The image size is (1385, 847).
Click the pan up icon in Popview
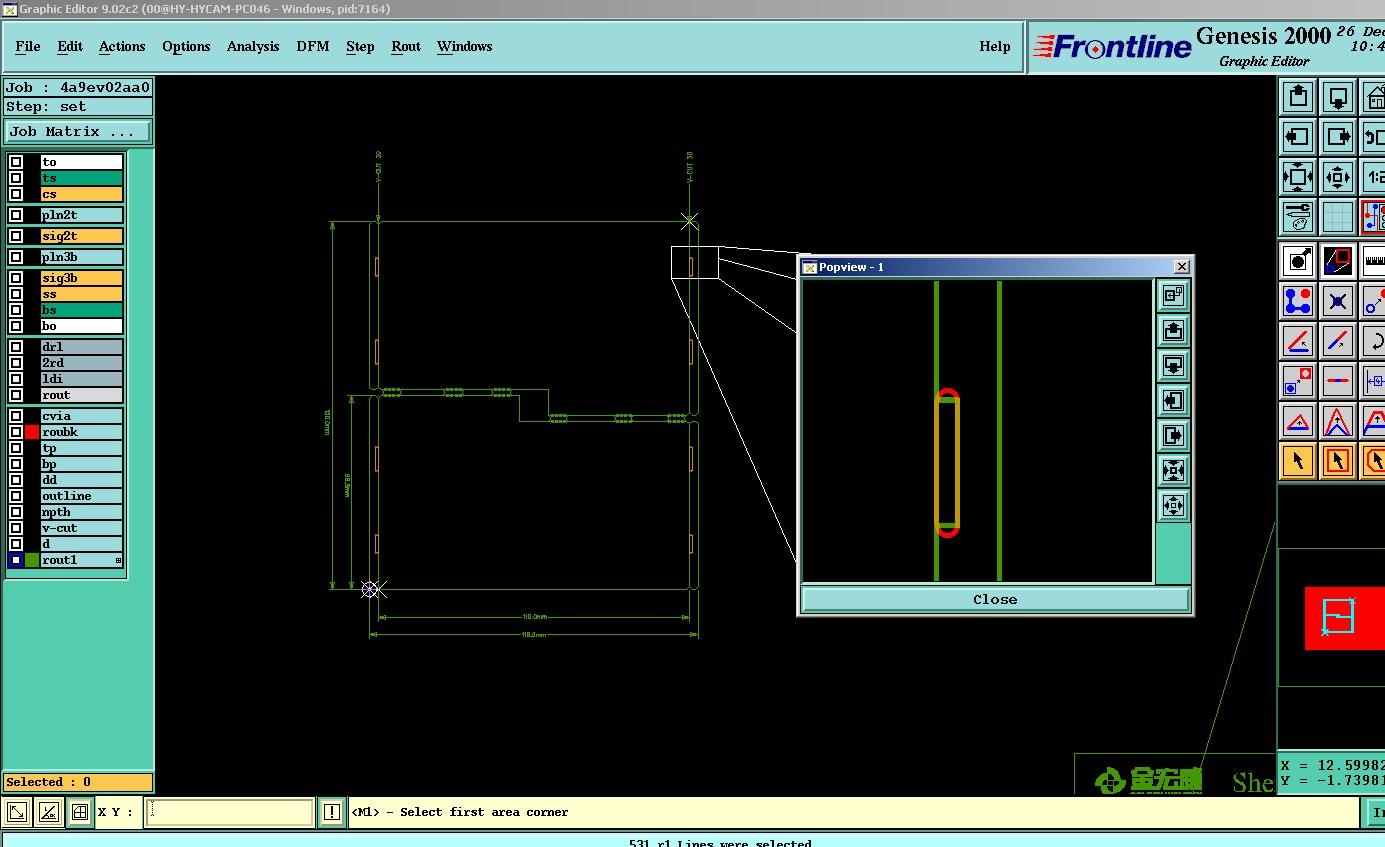[1173, 330]
